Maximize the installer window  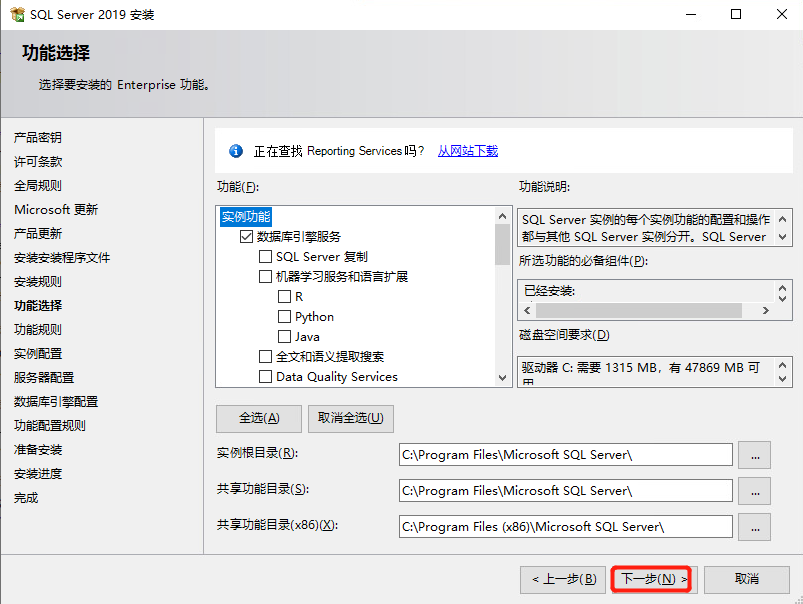coord(736,14)
